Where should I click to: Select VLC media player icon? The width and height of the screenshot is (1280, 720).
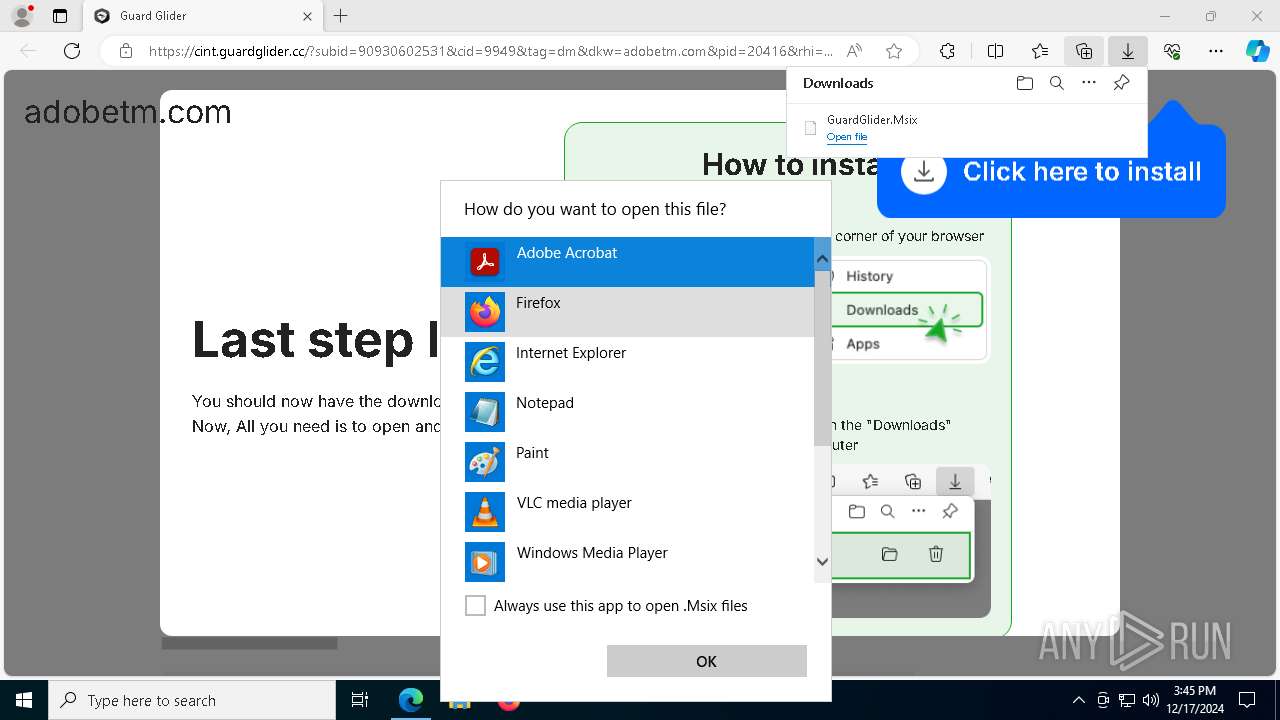(x=485, y=512)
